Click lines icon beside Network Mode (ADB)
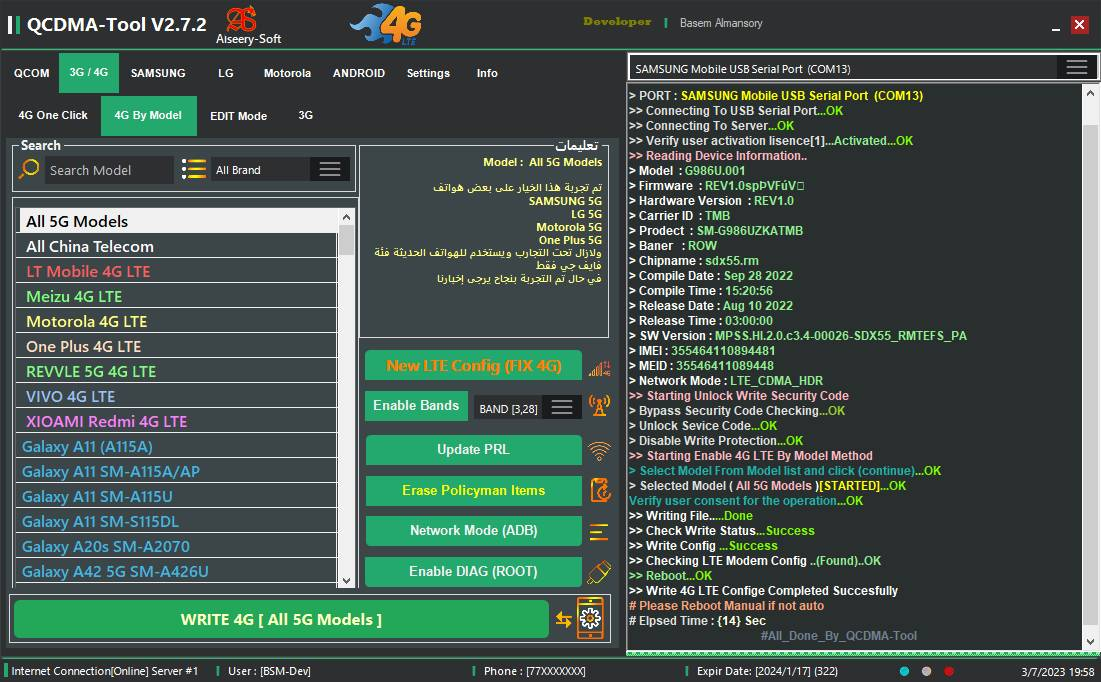The image size is (1101, 682). pyautogui.click(x=599, y=532)
